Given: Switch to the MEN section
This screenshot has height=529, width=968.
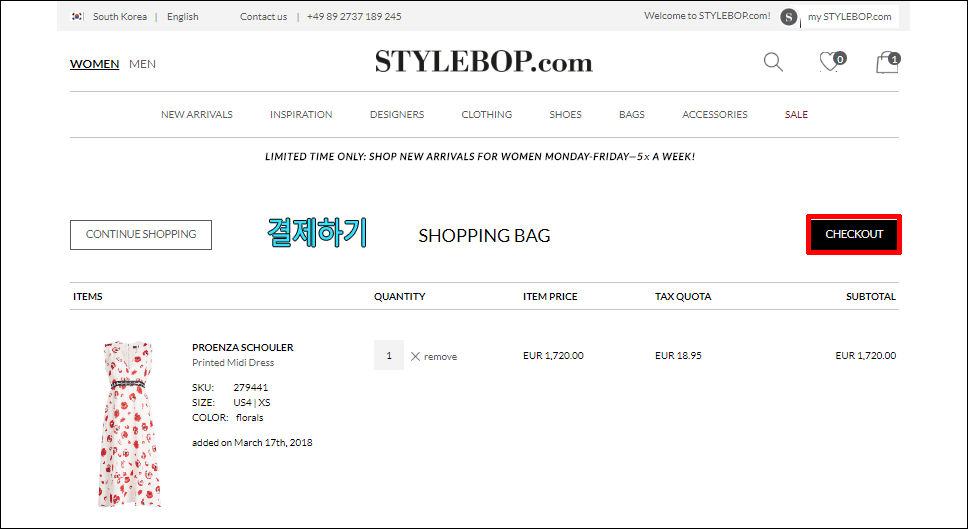Looking at the screenshot, I should [x=143, y=64].
